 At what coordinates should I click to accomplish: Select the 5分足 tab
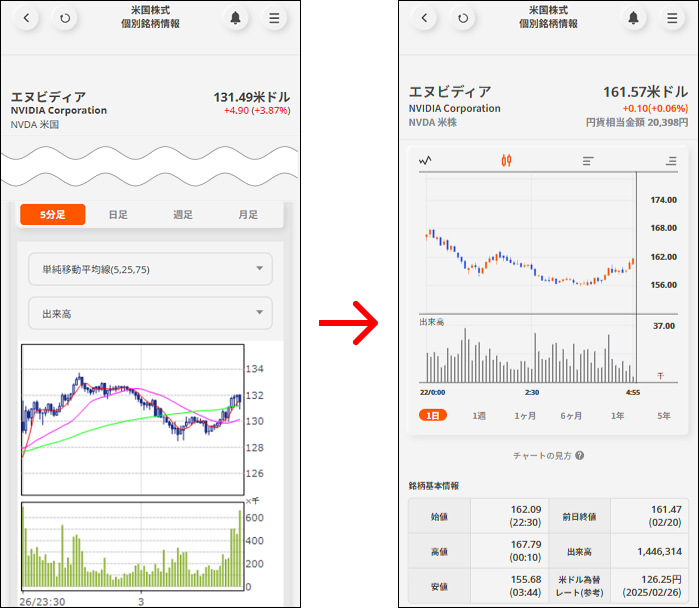coord(53,214)
